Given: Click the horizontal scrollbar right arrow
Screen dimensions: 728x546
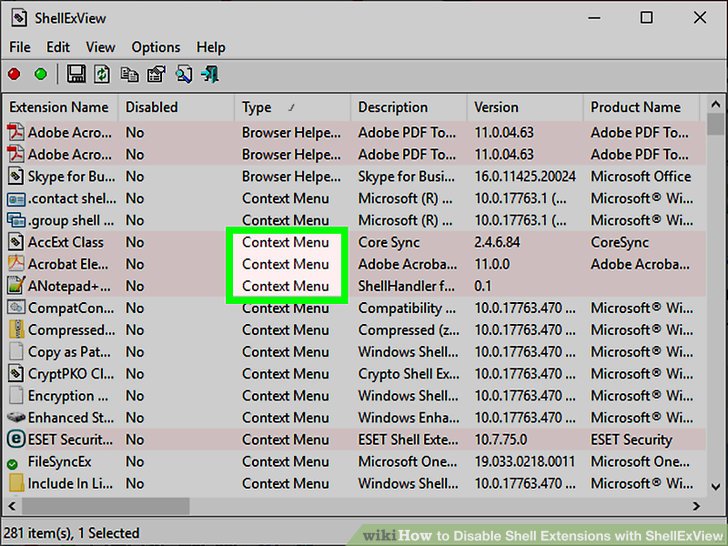Looking at the screenshot, I should (x=696, y=506).
